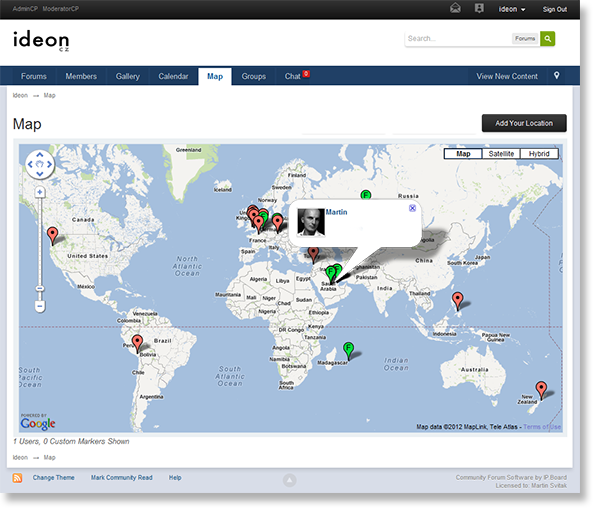Open the ModeratorCP link
The image size is (600, 515).
61,8
